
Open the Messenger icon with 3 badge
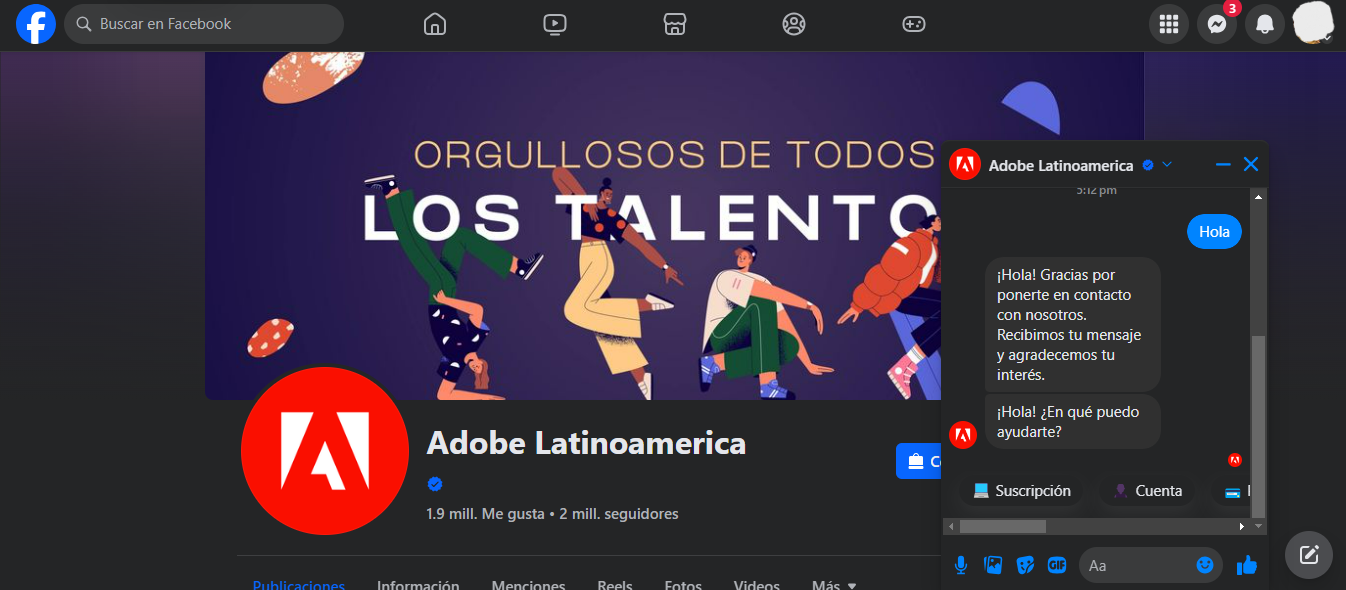coord(1217,24)
